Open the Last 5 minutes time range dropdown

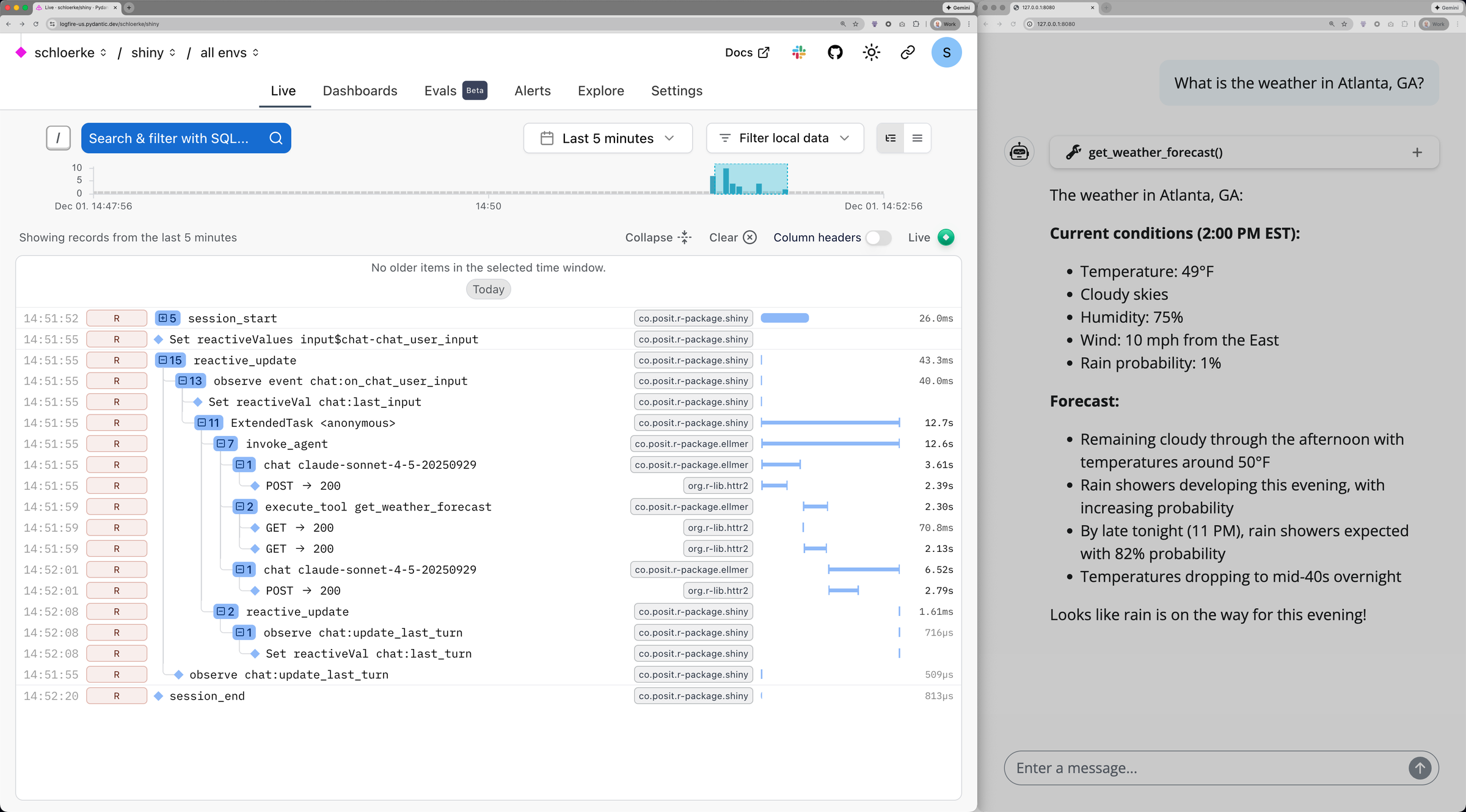(x=607, y=138)
